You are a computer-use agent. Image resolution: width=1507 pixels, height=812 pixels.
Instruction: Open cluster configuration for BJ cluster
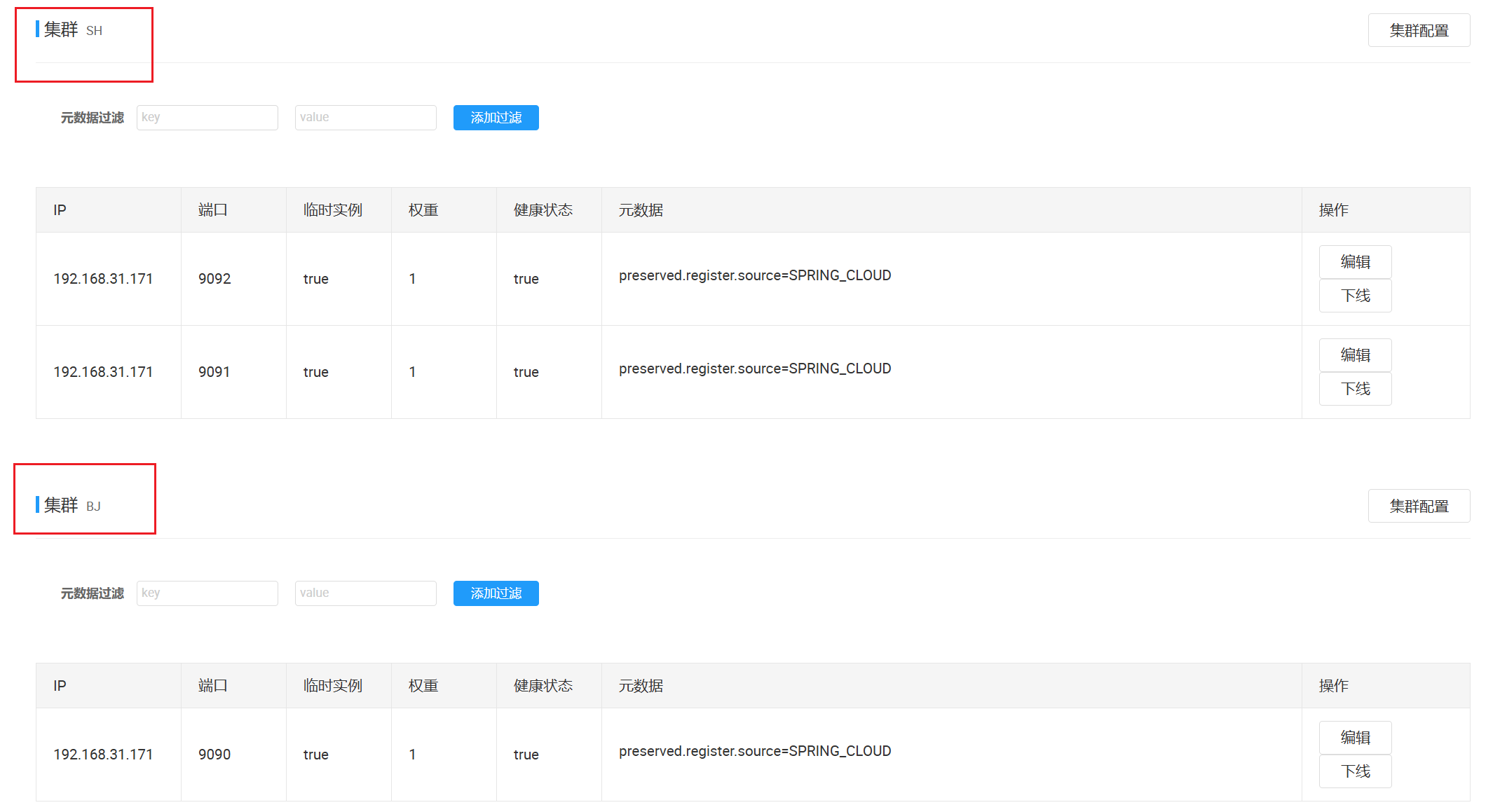[1418, 506]
